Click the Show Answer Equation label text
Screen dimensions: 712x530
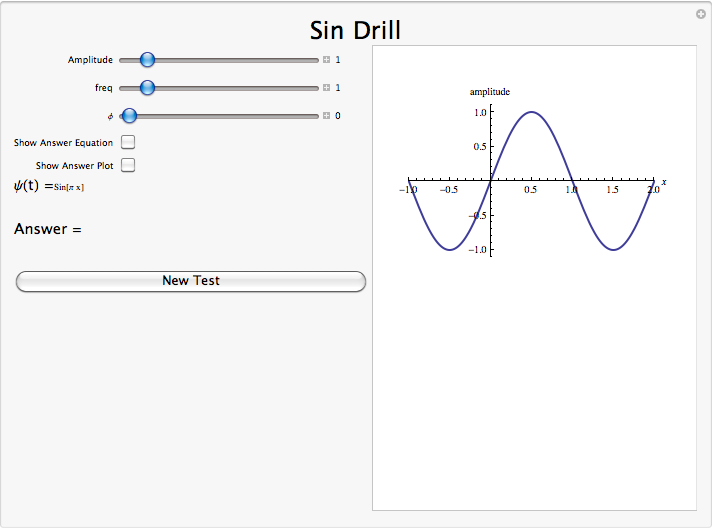63,143
